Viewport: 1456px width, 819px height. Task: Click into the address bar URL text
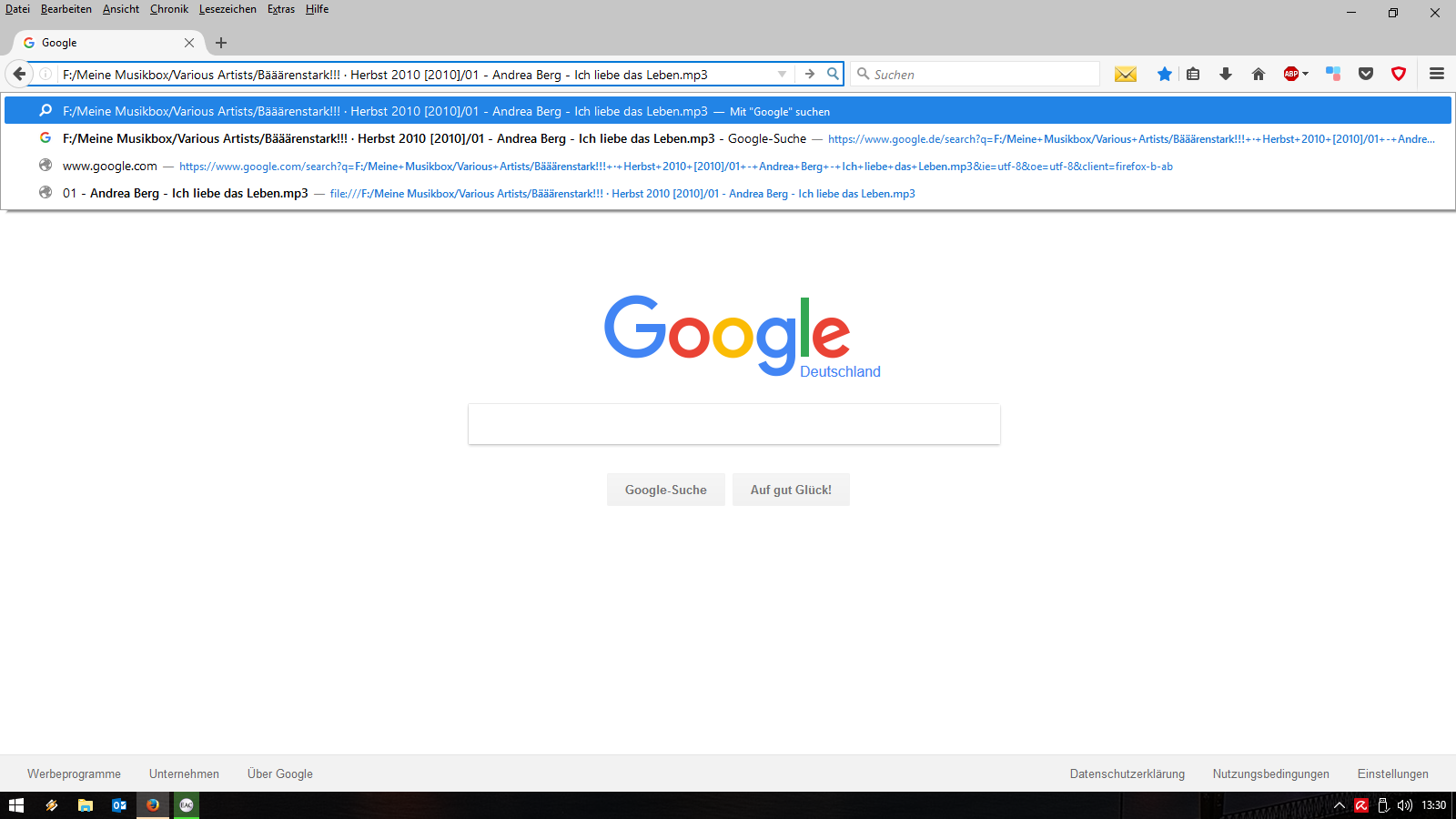(385, 75)
